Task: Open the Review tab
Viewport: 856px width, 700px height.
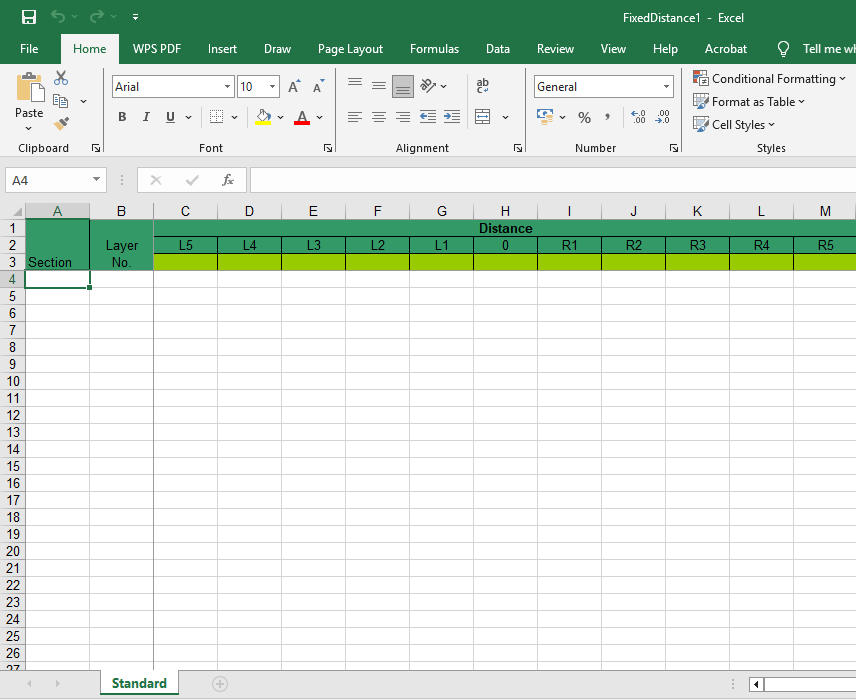Action: 555,49
